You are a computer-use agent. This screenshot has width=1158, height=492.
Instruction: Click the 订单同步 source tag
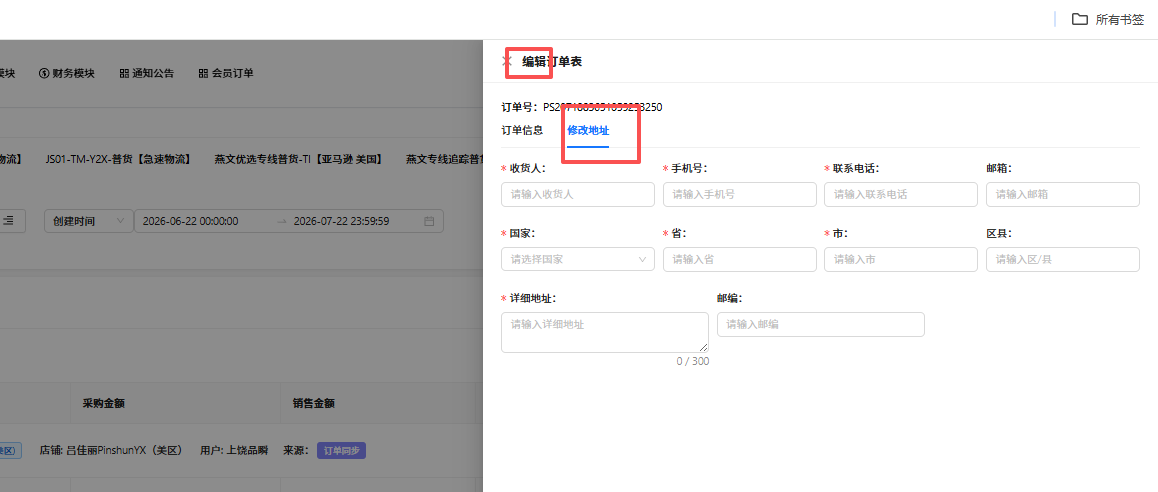click(341, 451)
